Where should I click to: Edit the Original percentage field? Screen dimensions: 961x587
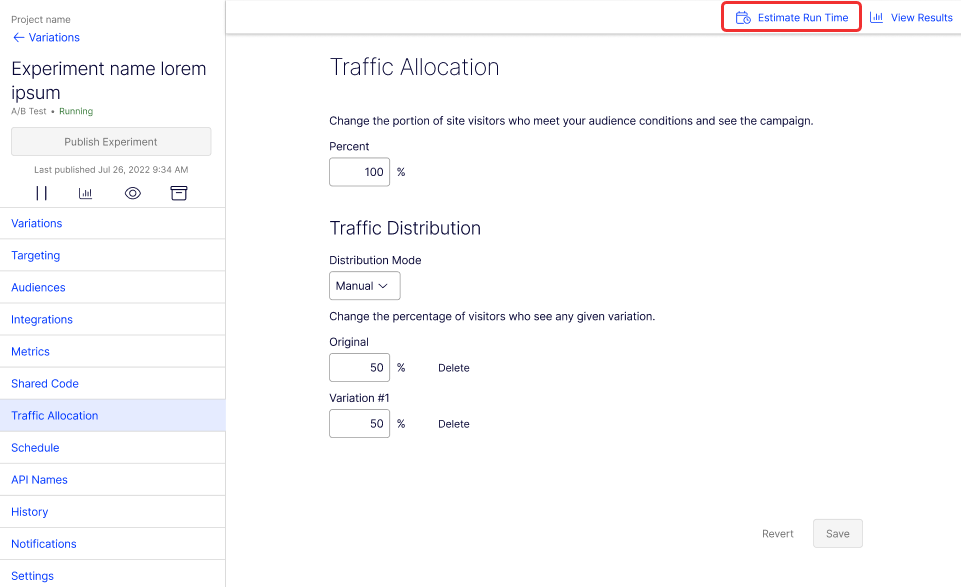[359, 368]
